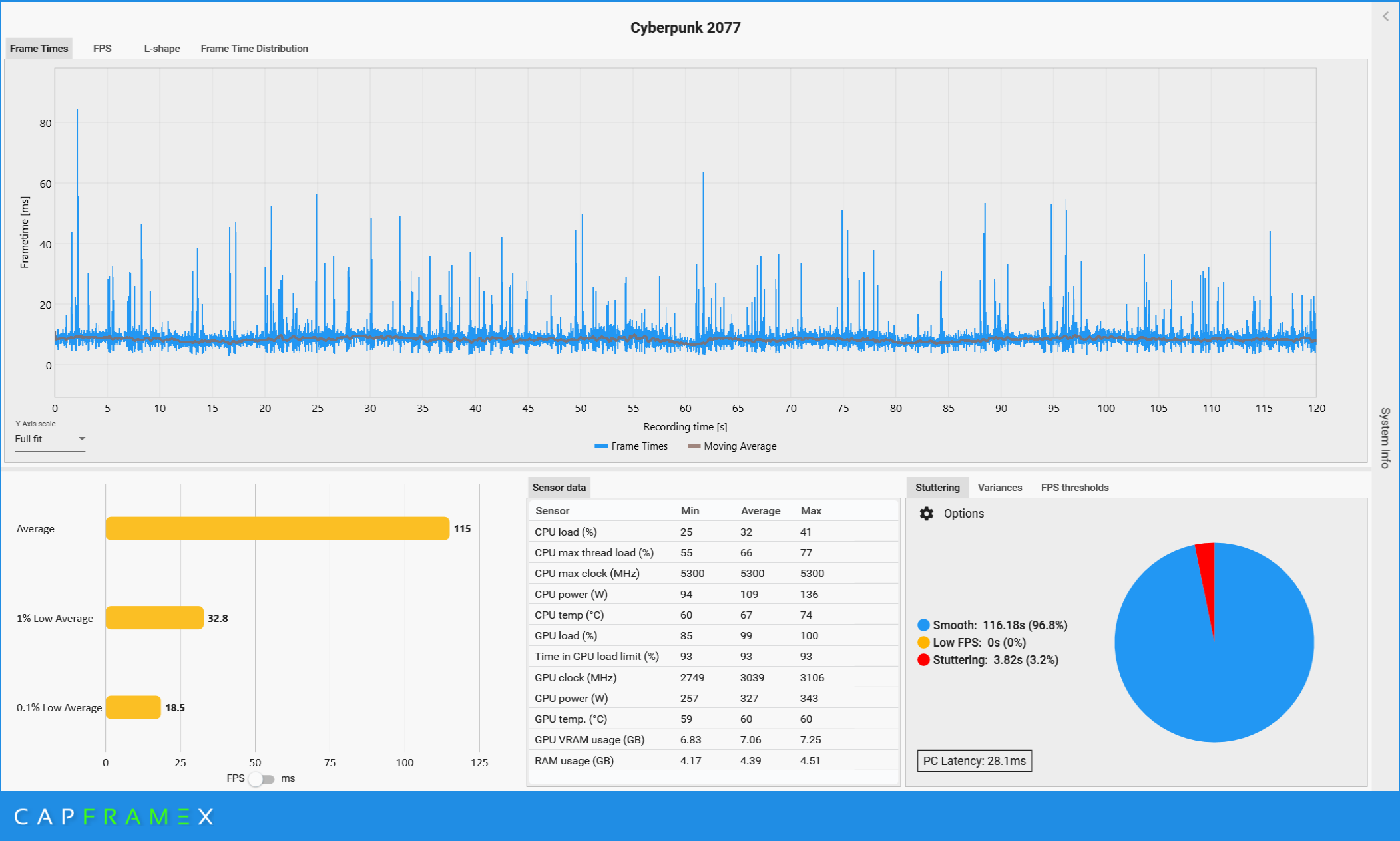Collapse the System Info side panel chevron
The image size is (1400, 841).
tap(1385, 16)
